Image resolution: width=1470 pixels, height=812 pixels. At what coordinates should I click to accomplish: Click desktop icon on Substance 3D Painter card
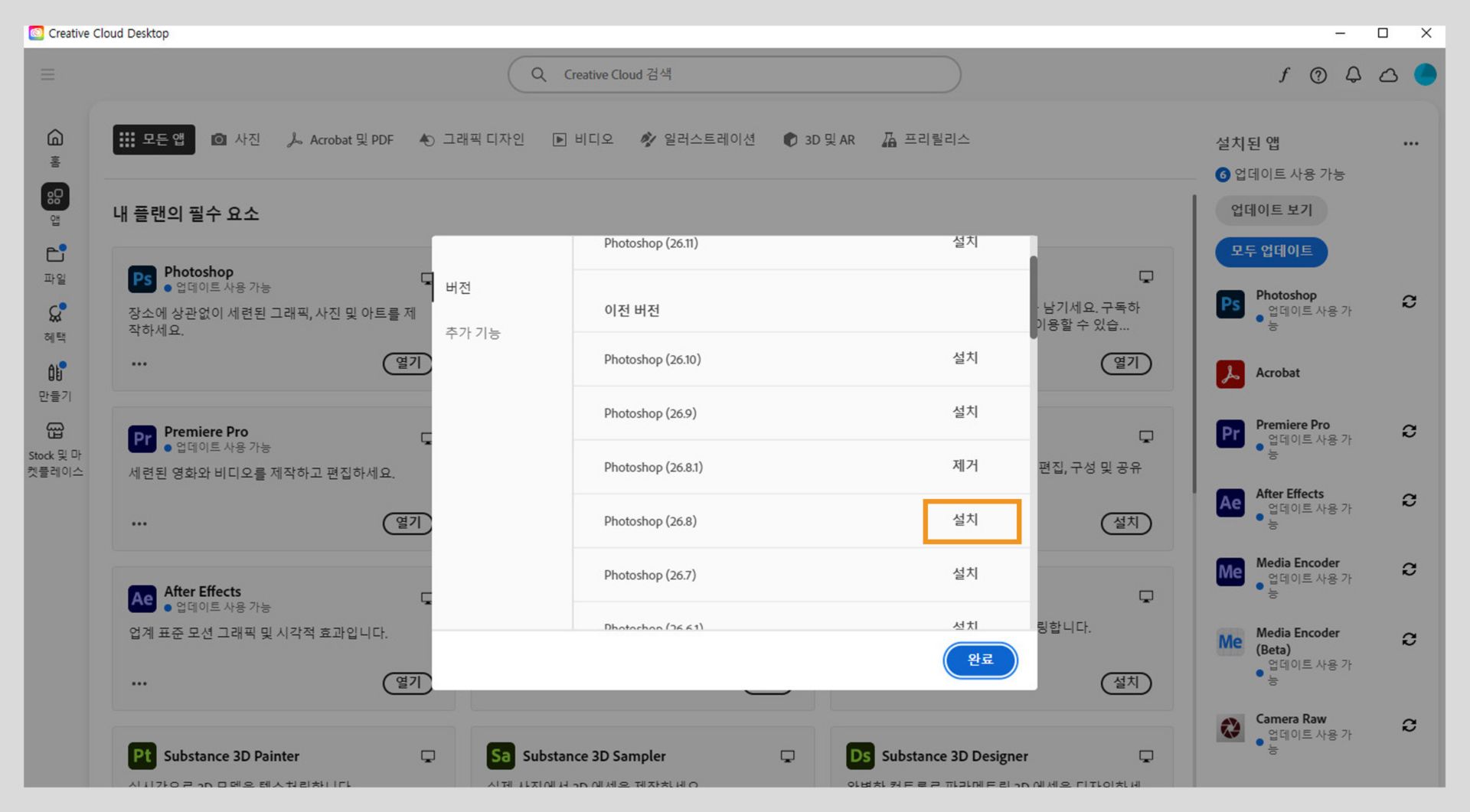pos(428,756)
